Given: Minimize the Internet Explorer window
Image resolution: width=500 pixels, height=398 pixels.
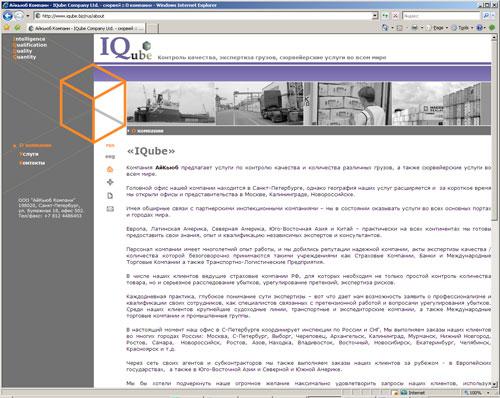Looking at the screenshot, I should click(481, 5).
